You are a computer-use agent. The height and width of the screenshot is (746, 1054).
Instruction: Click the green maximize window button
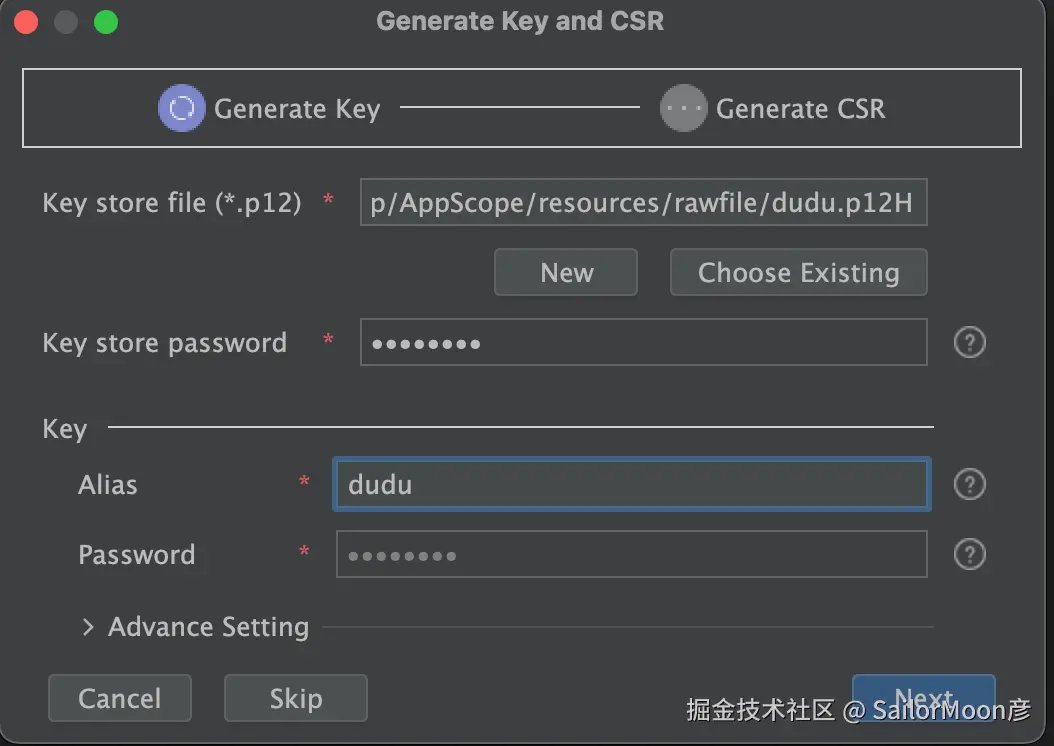(x=105, y=21)
